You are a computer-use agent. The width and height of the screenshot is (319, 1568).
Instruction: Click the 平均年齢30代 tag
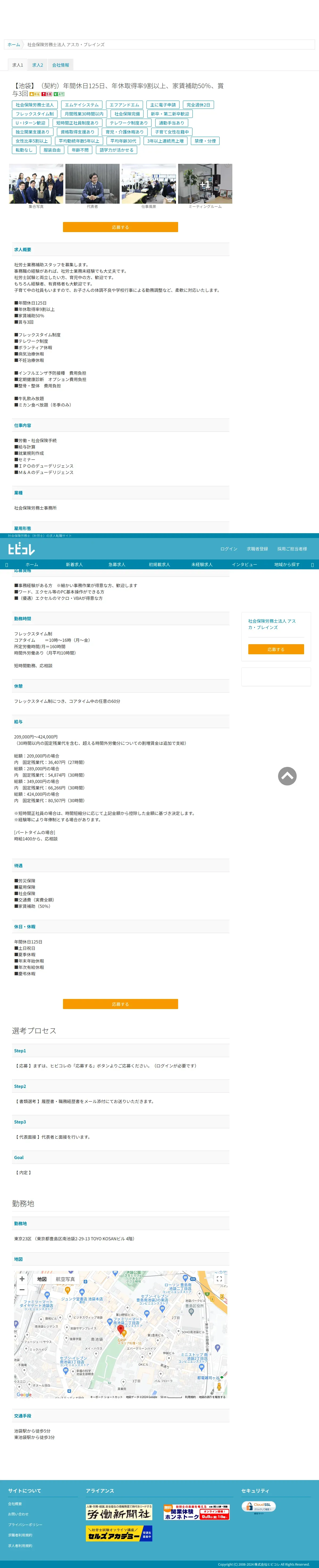[x=123, y=141]
